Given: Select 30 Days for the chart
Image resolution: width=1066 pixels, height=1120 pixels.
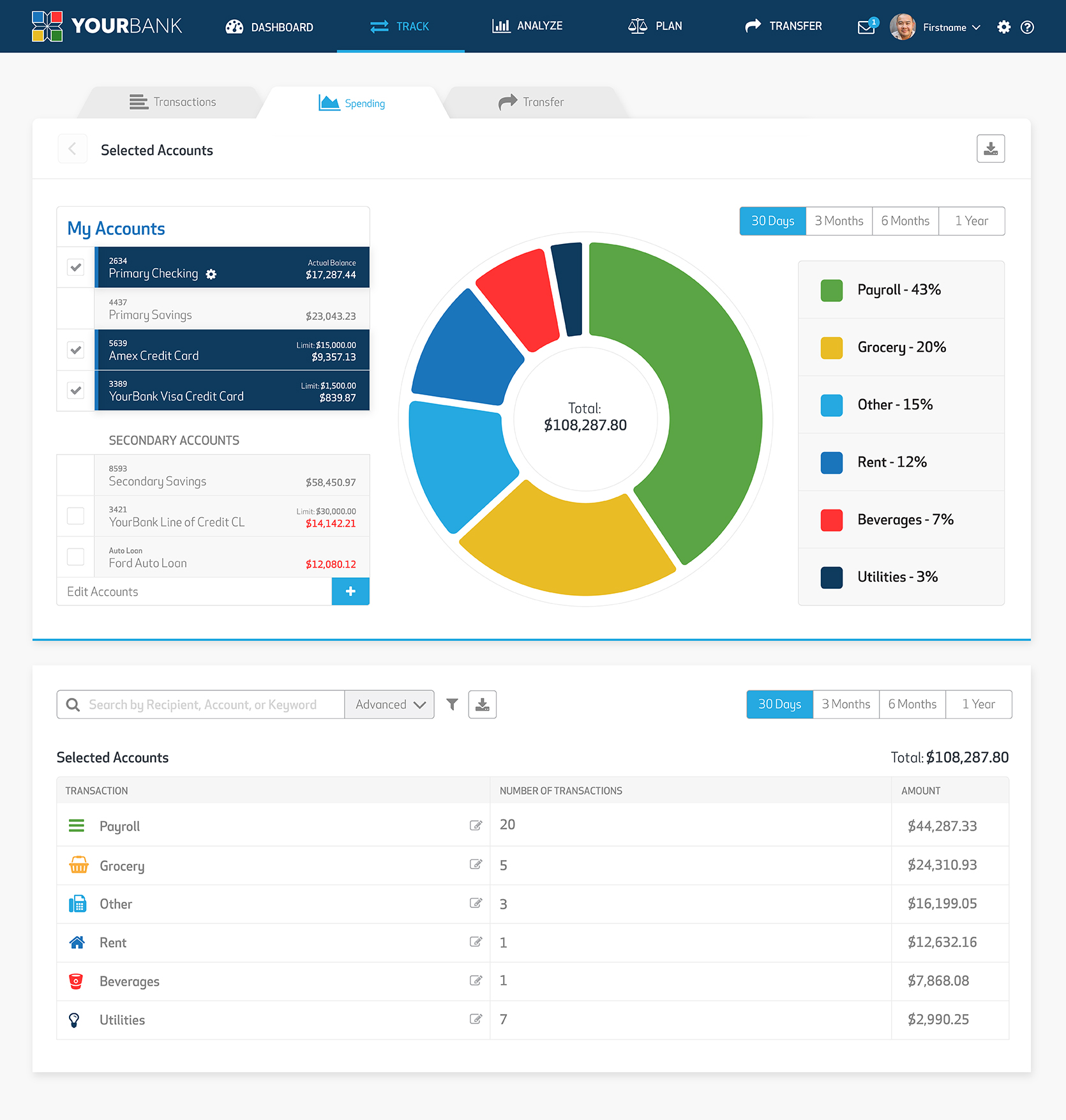Looking at the screenshot, I should pyautogui.click(x=773, y=221).
